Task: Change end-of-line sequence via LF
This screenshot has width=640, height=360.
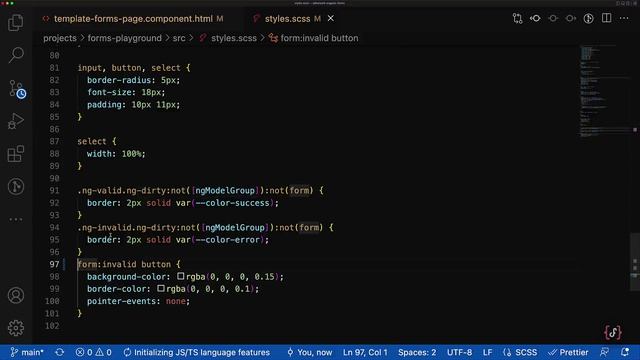Action: [x=487, y=352]
